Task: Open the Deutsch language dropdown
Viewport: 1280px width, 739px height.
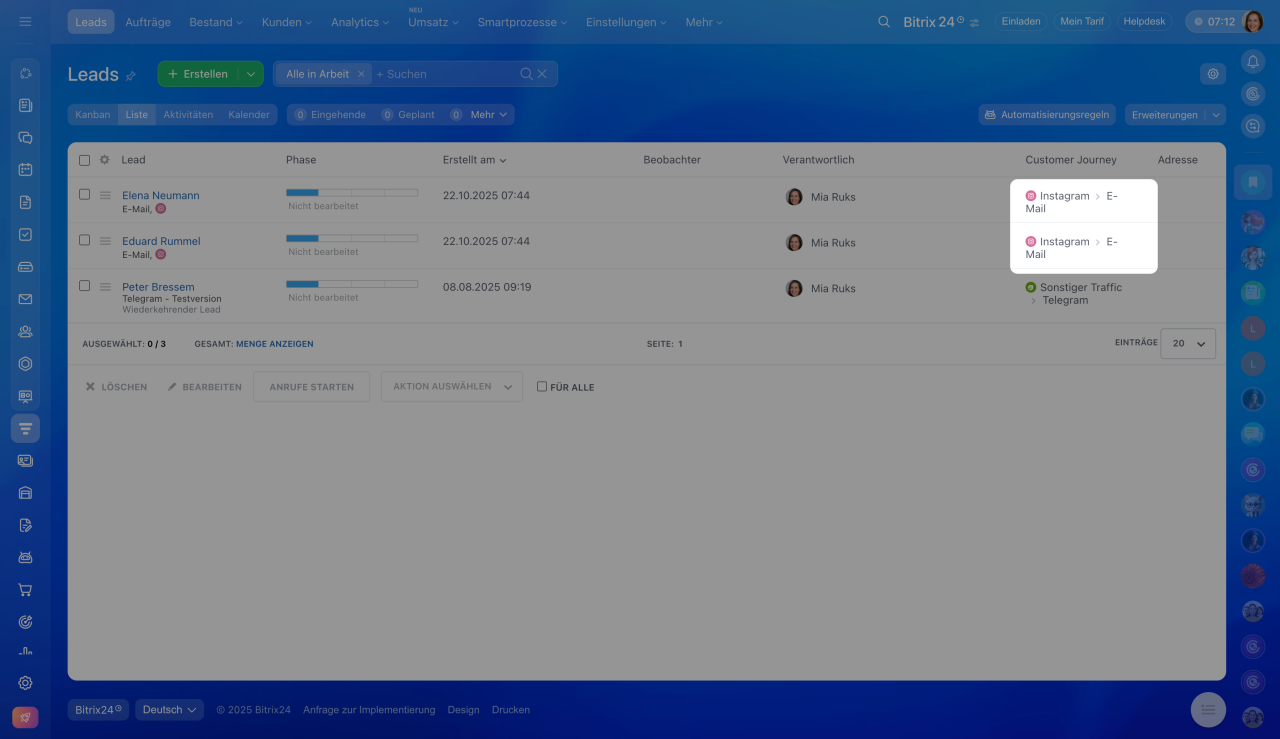Action: click(169, 710)
